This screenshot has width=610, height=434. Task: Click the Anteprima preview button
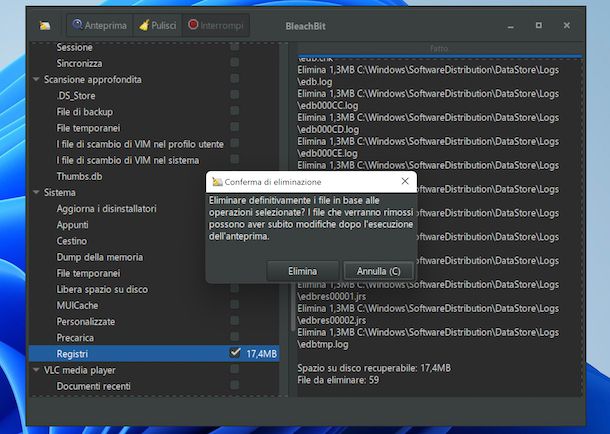(100, 26)
